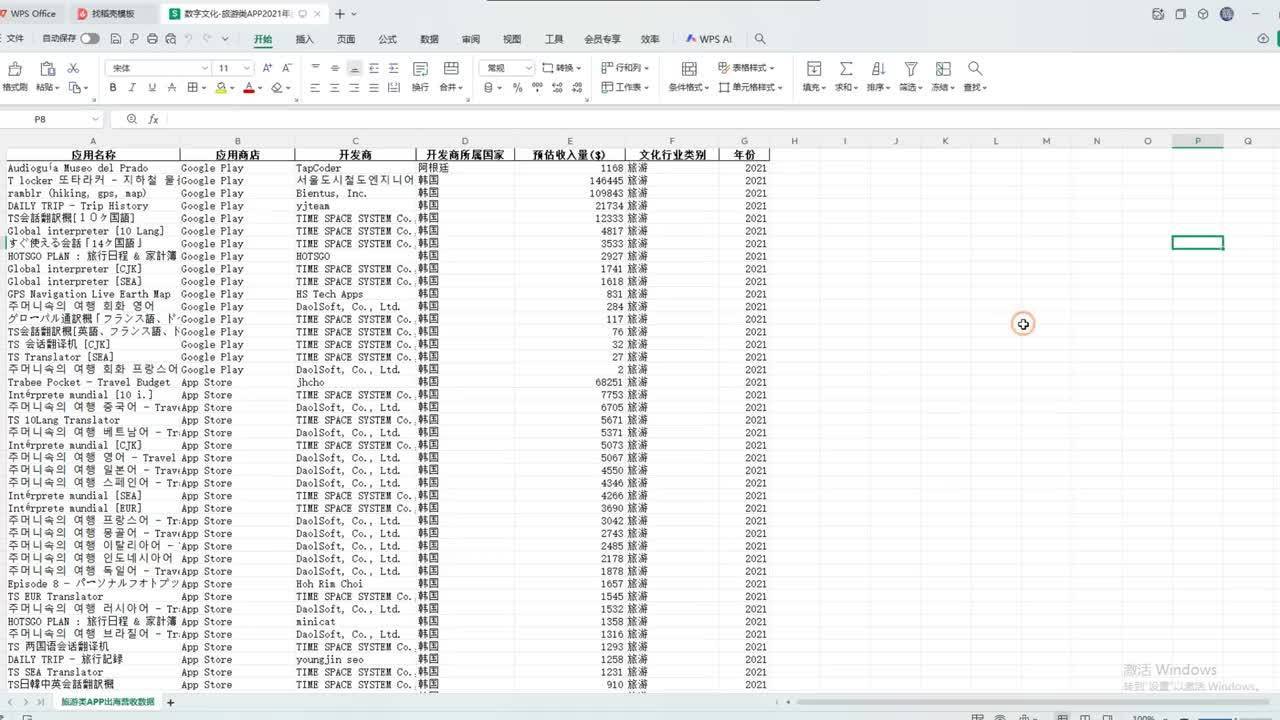This screenshot has height=720, width=1280.
Task: Open the WPS AI menu
Action: [709, 38]
